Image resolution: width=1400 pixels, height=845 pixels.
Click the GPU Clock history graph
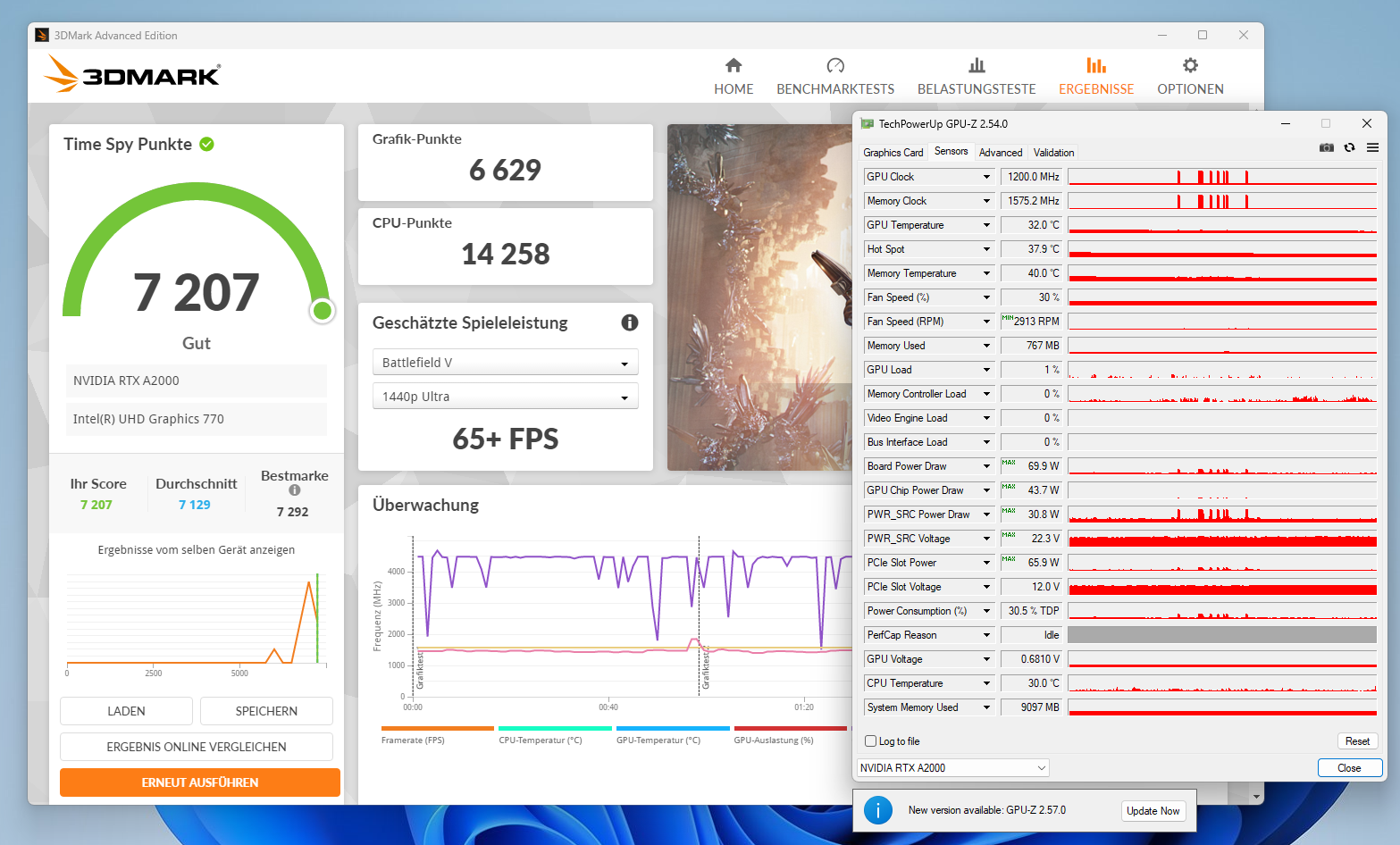point(1222,177)
